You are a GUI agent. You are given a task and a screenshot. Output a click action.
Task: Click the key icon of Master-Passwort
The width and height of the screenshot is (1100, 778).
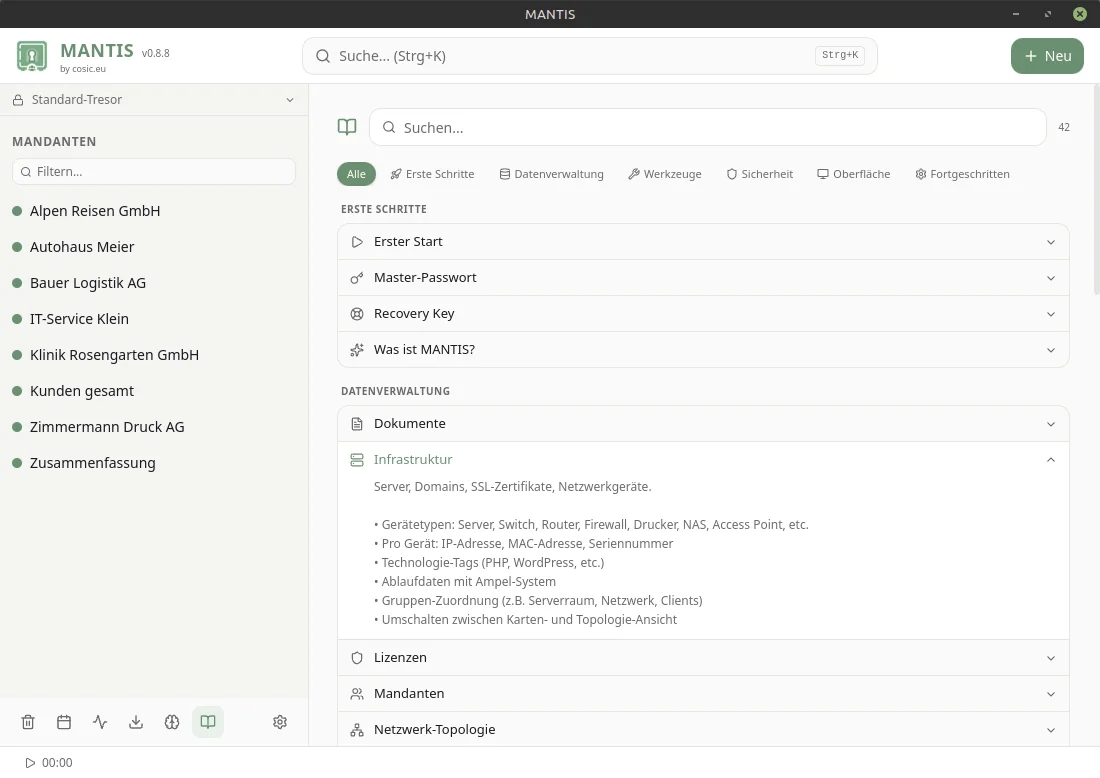(x=357, y=278)
